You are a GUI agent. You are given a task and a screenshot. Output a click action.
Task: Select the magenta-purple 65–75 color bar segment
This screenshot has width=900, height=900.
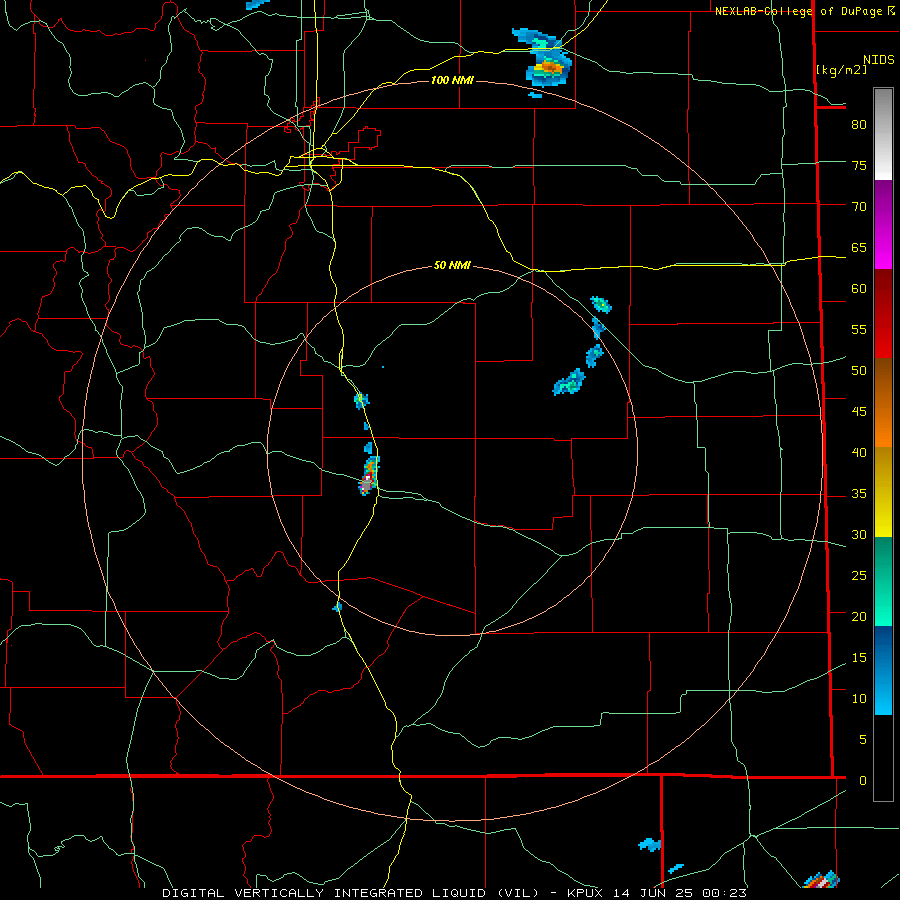click(x=883, y=224)
